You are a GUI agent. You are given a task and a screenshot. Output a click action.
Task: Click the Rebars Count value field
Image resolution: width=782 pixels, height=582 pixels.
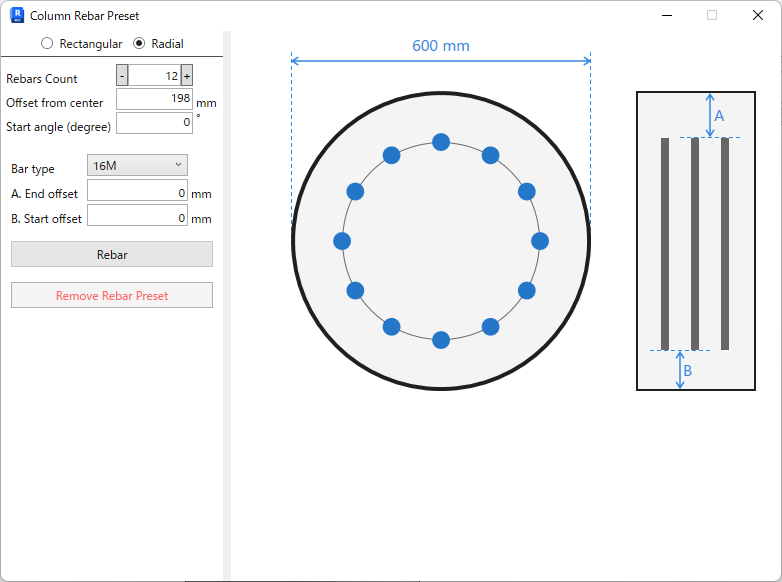click(154, 76)
